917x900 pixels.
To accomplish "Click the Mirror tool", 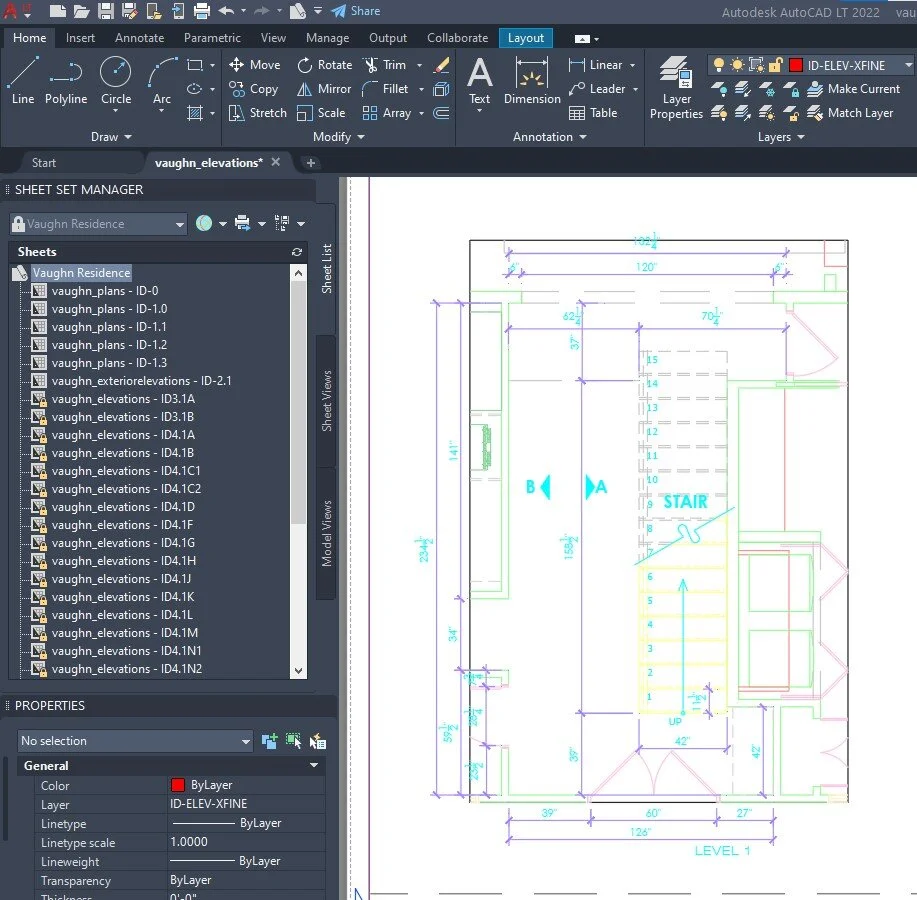I will coord(324,89).
